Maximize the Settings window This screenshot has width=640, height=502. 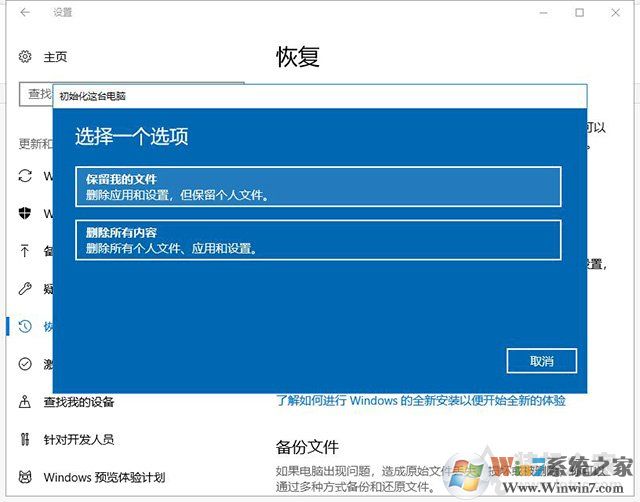coord(579,13)
